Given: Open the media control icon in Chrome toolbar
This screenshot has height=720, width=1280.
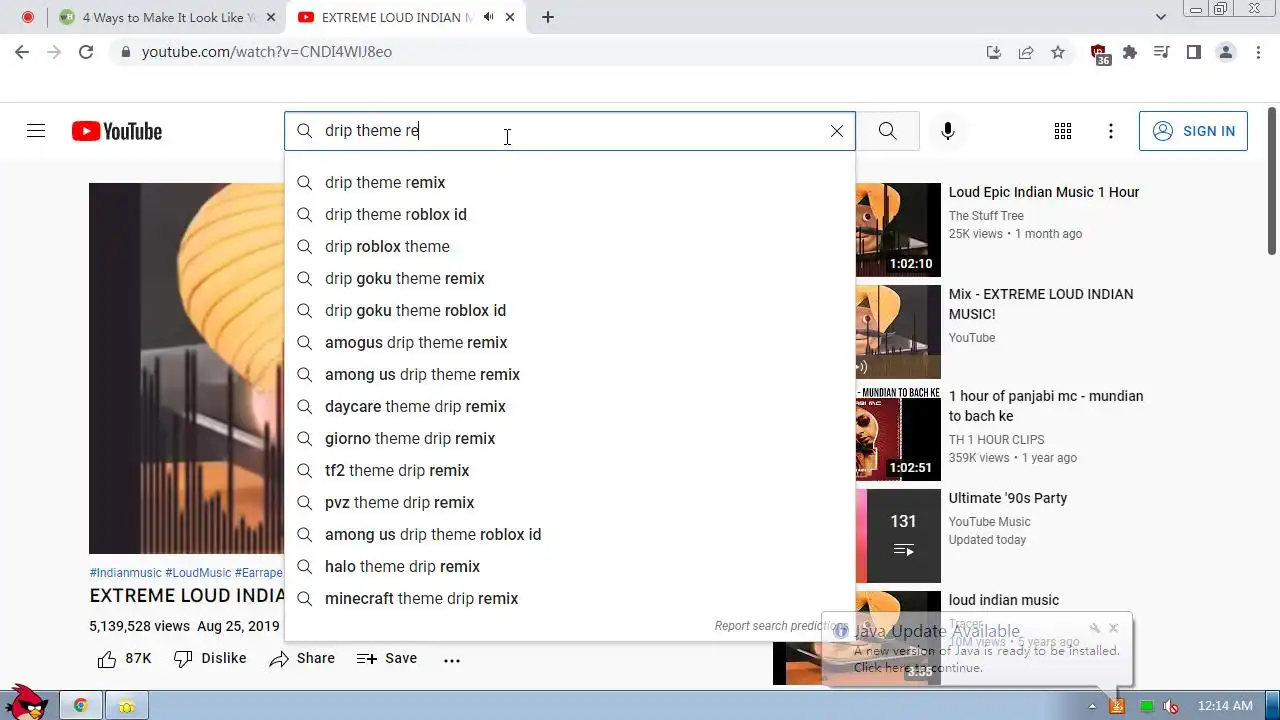Looking at the screenshot, I should pos(1162,52).
